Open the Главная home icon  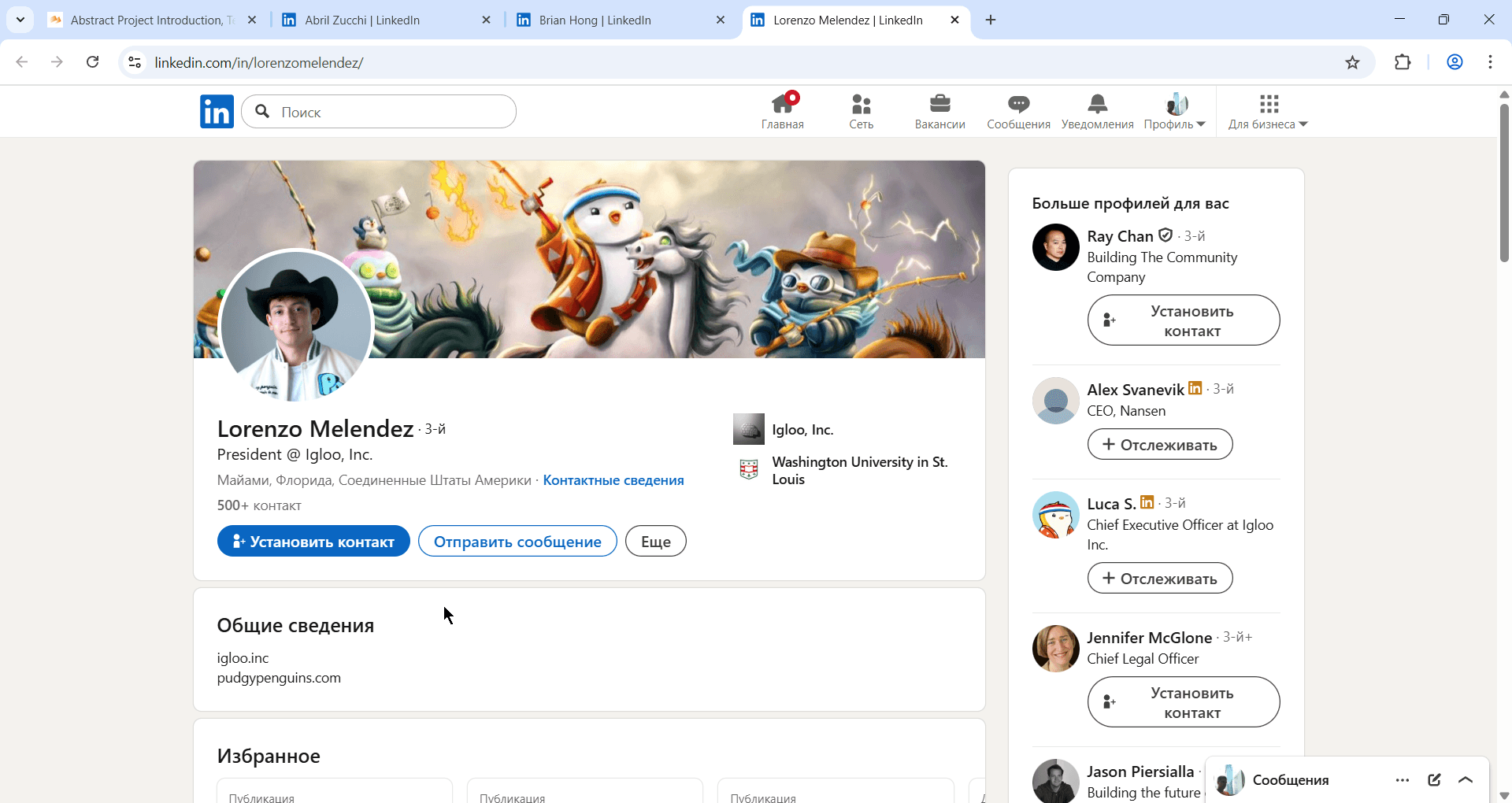tap(783, 111)
